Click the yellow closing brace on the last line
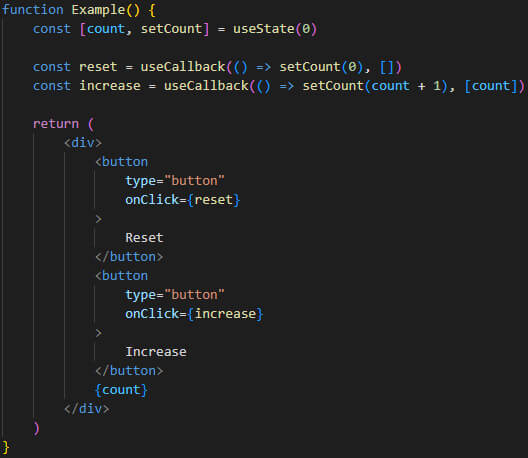 pyautogui.click(x=5, y=448)
